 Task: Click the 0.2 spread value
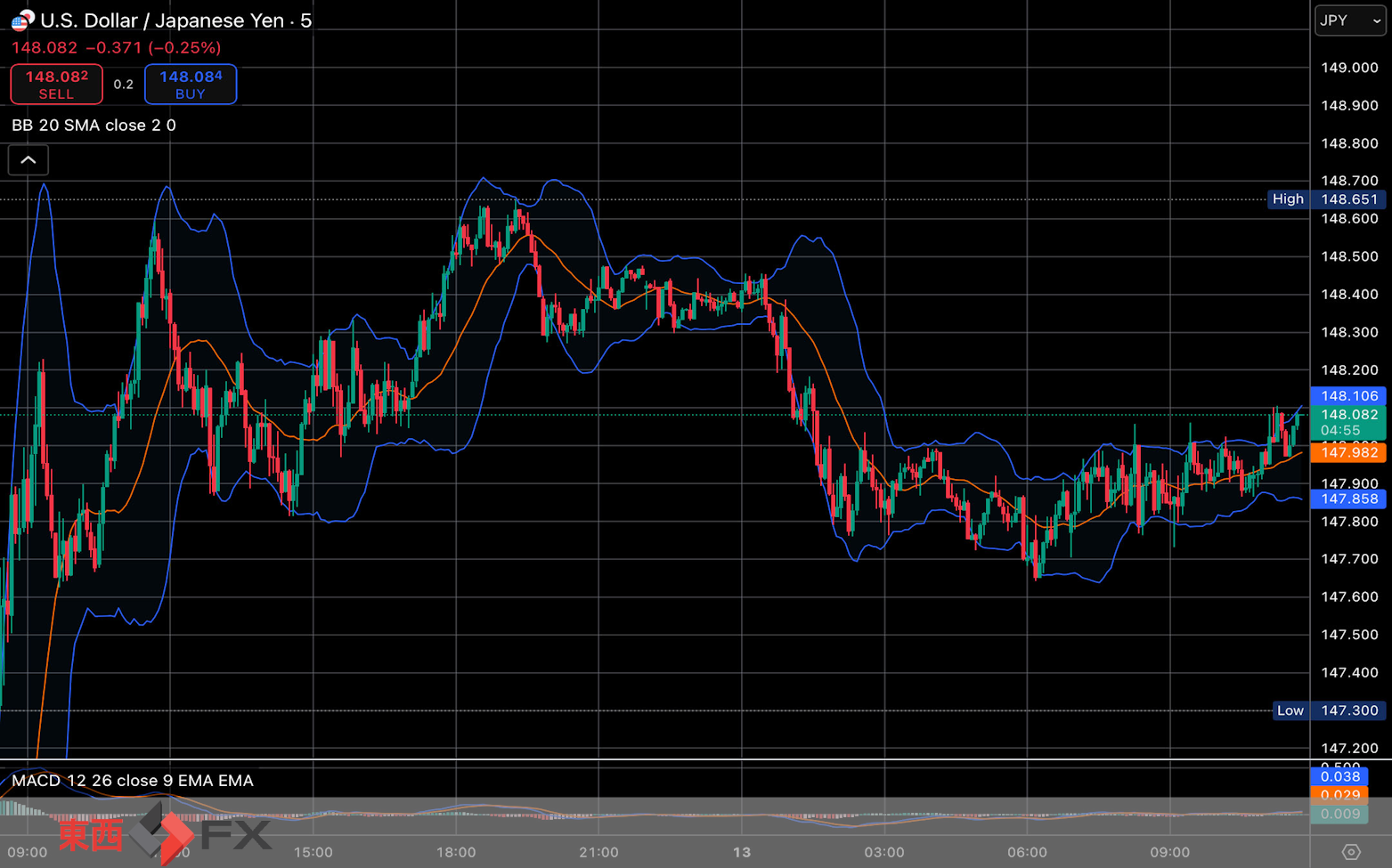point(124,85)
